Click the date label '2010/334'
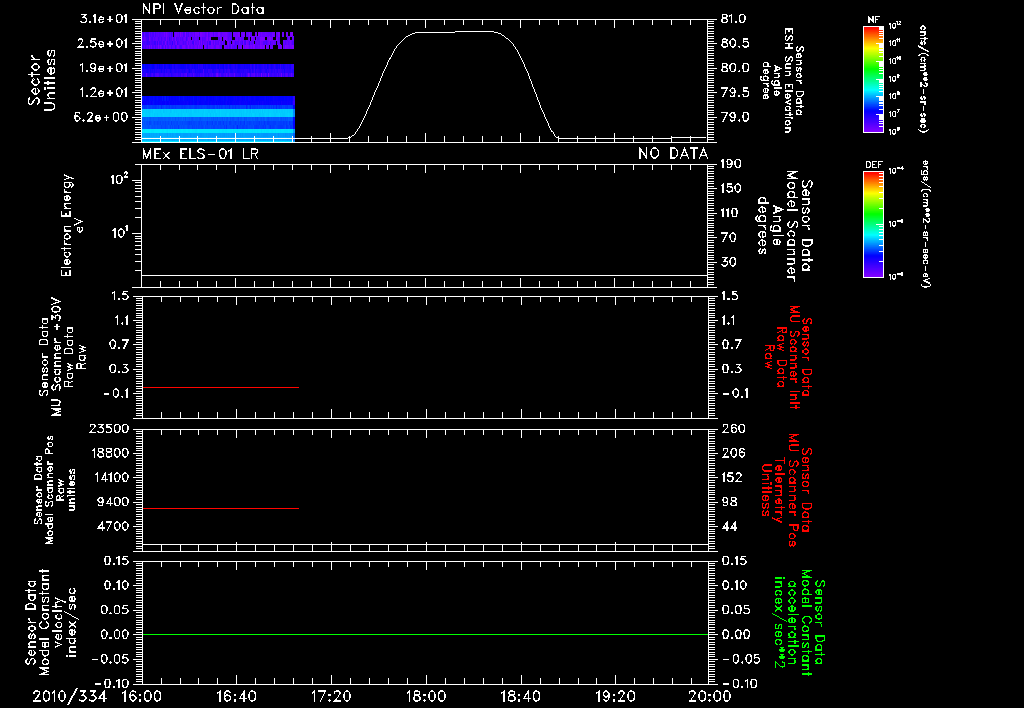Image resolution: width=1024 pixels, height=708 pixels. point(69,696)
